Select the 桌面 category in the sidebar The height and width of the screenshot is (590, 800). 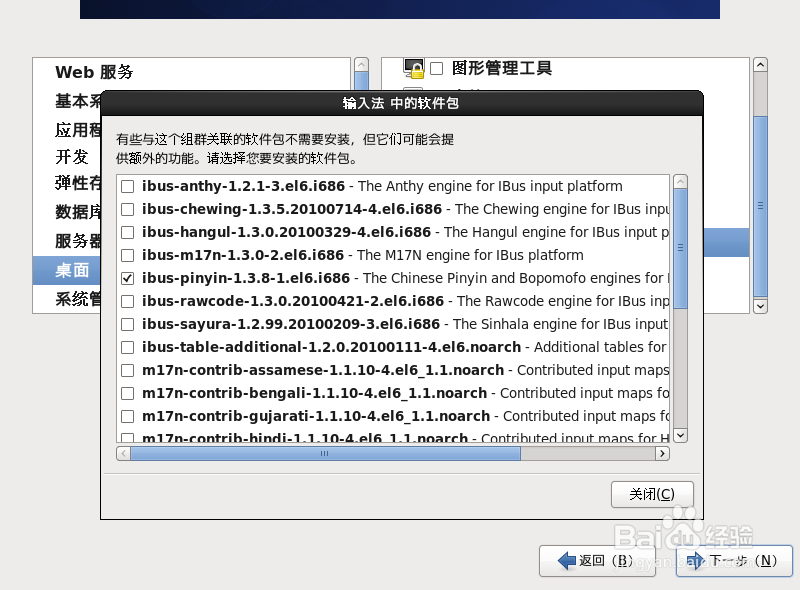tap(72, 270)
